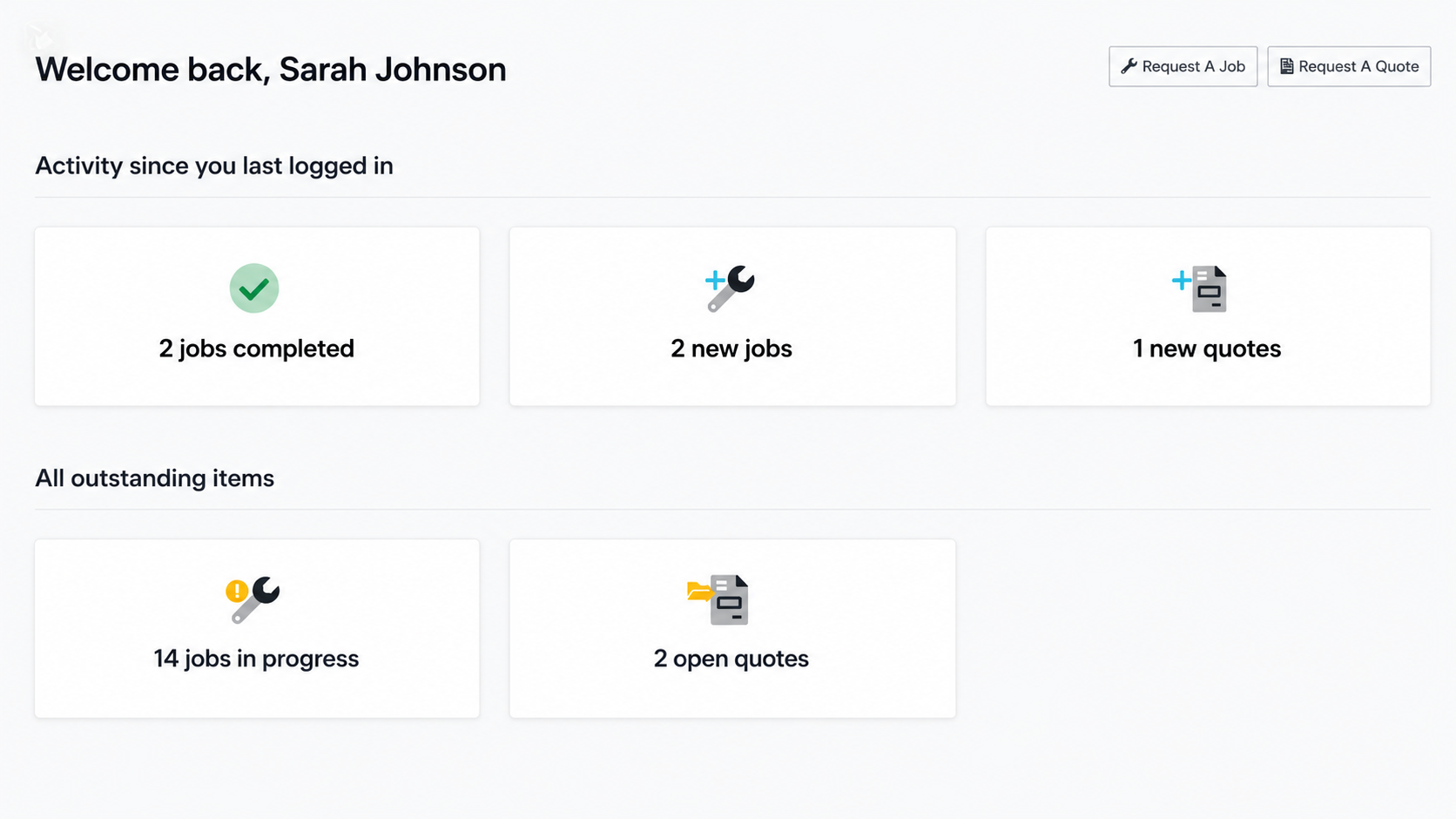Select the new jobs card background
Screen dimensions: 1456x819
[732, 316]
